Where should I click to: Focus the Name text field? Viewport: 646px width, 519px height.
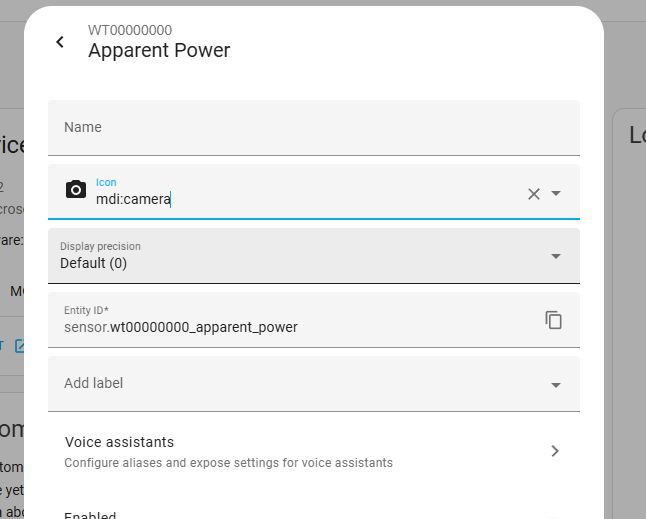pos(313,128)
